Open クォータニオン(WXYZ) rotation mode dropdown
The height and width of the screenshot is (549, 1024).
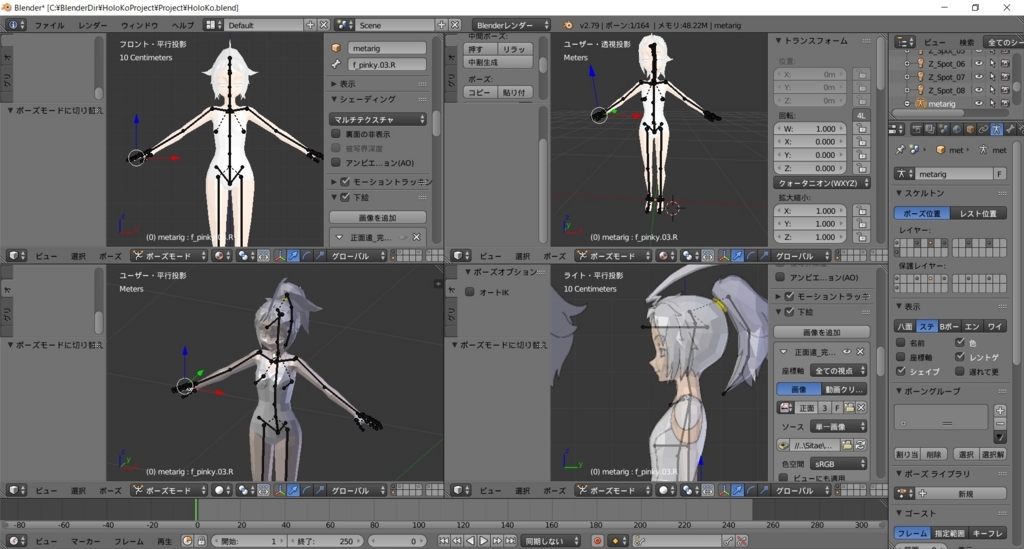tap(823, 183)
